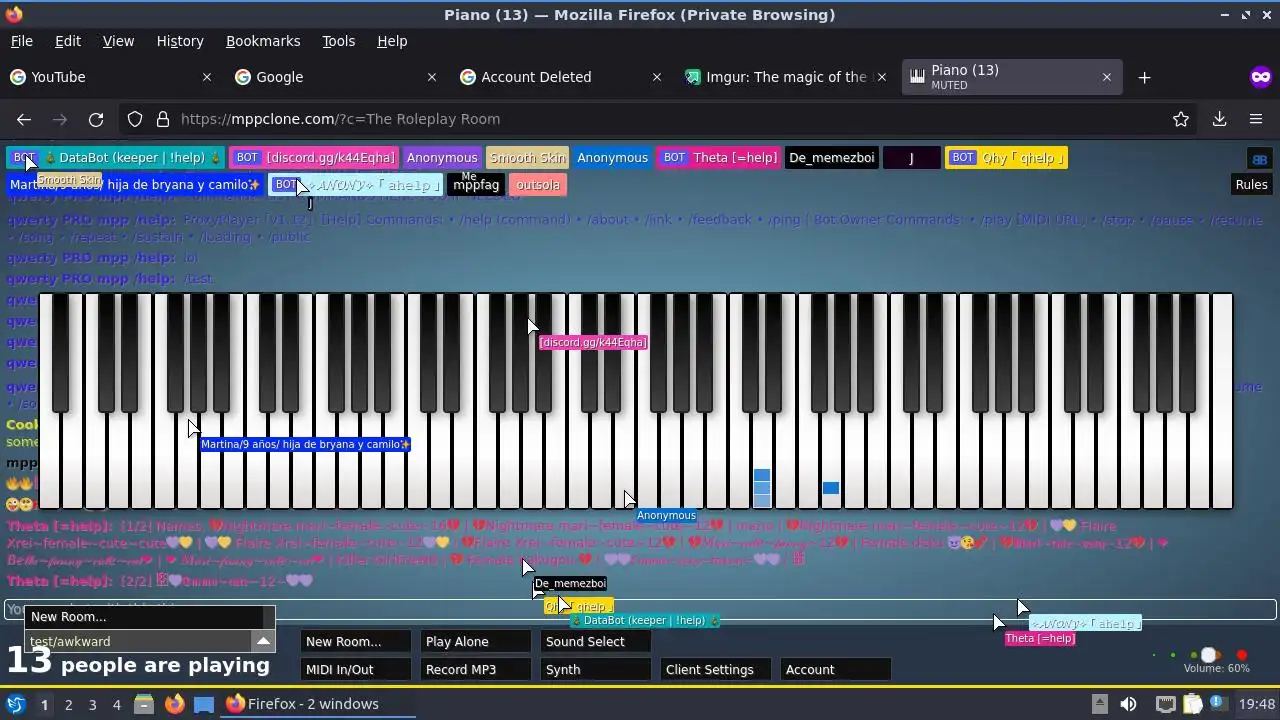Image resolution: width=1280 pixels, height=720 pixels.
Task: Close the YouTube tab
Action: [207, 77]
